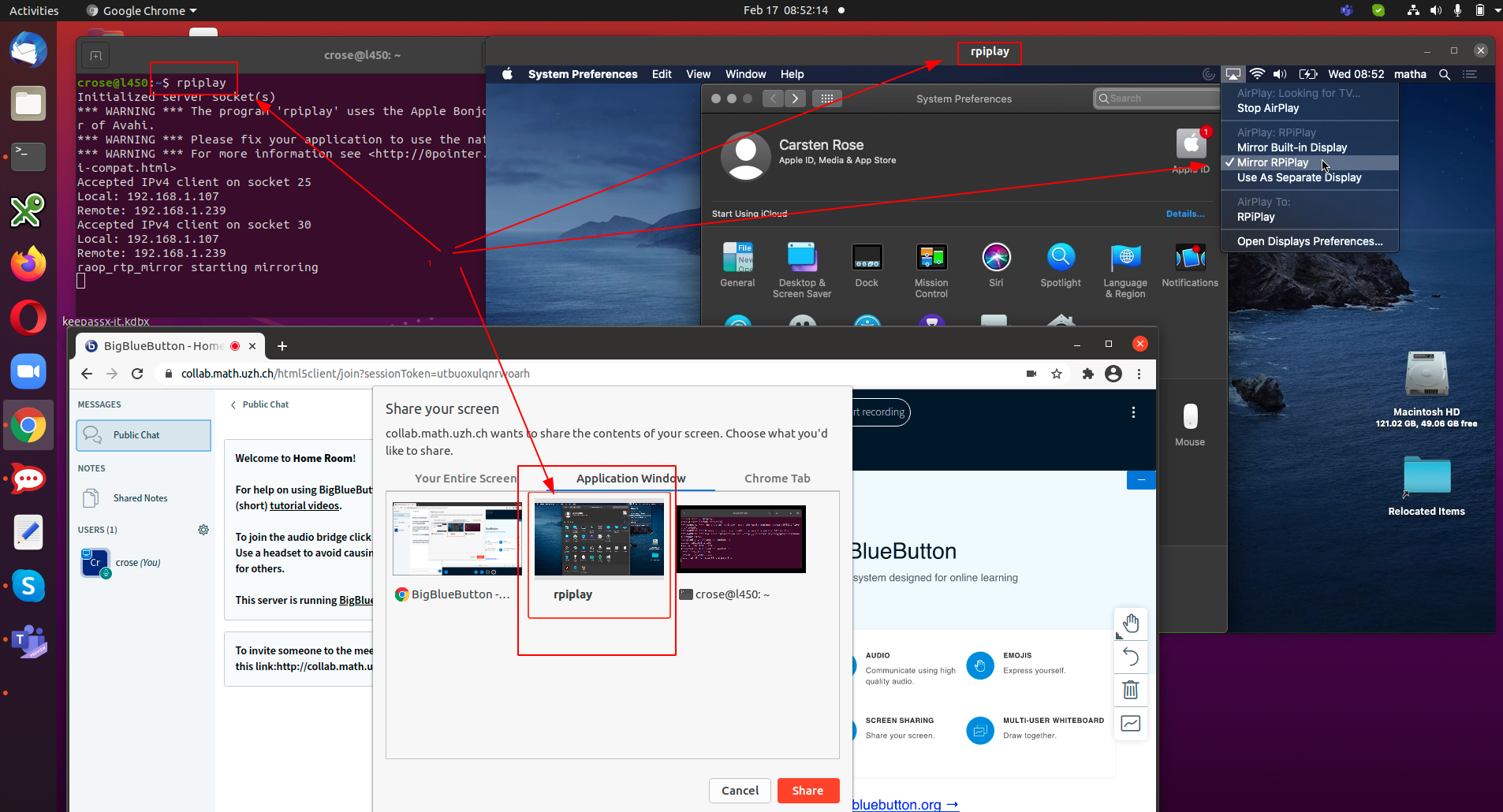Switch to Chrome Tab sharing tab
1503x812 pixels.
tap(777, 479)
